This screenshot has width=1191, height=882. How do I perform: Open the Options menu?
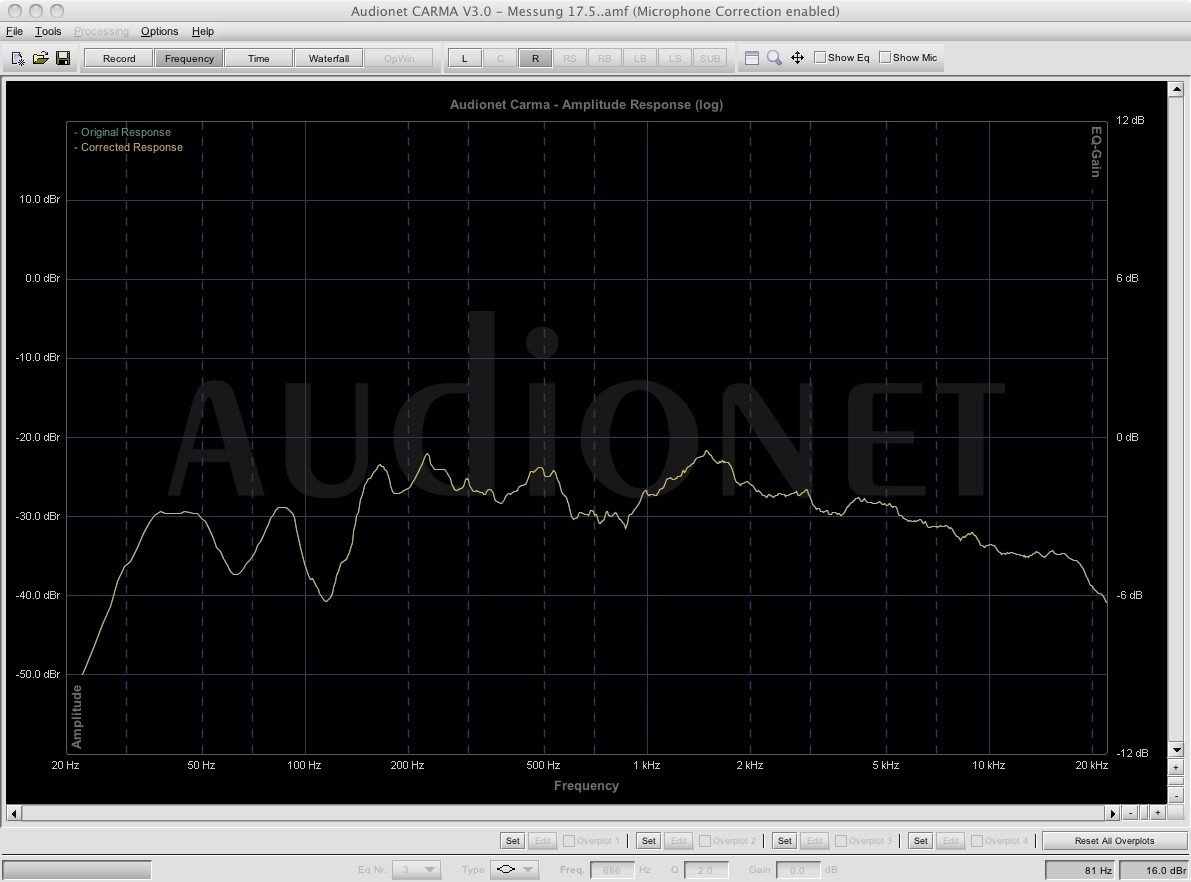click(x=160, y=31)
